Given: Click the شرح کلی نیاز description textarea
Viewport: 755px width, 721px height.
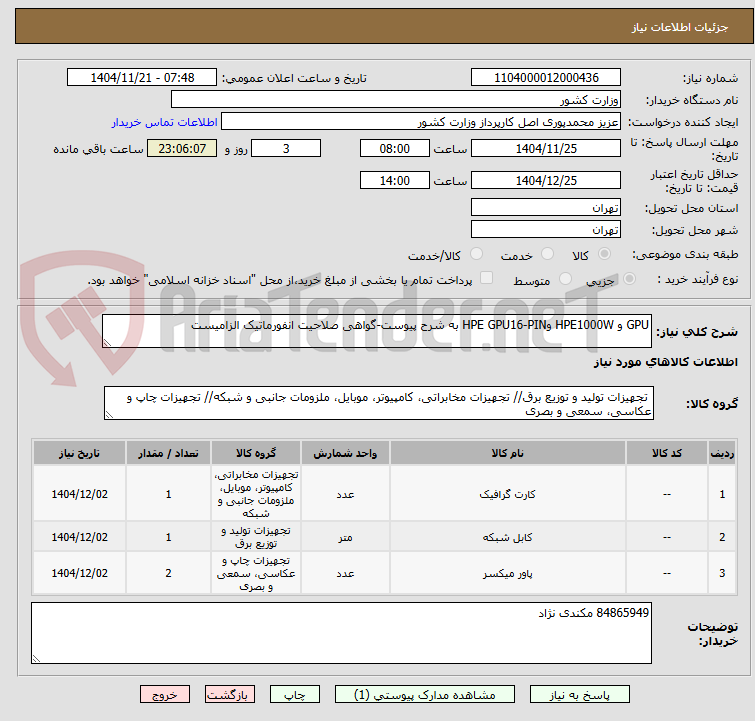Looking at the screenshot, I should [x=377, y=331].
